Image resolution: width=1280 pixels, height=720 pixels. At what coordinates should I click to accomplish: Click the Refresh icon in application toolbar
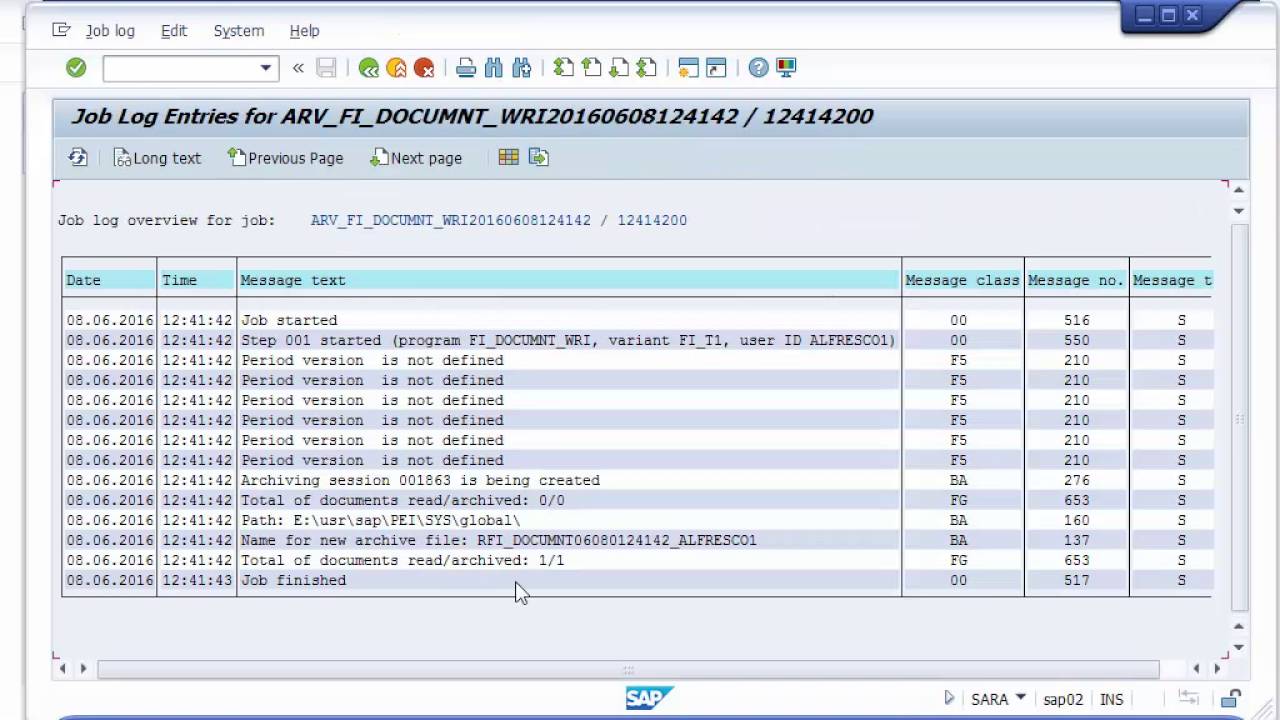click(78, 158)
